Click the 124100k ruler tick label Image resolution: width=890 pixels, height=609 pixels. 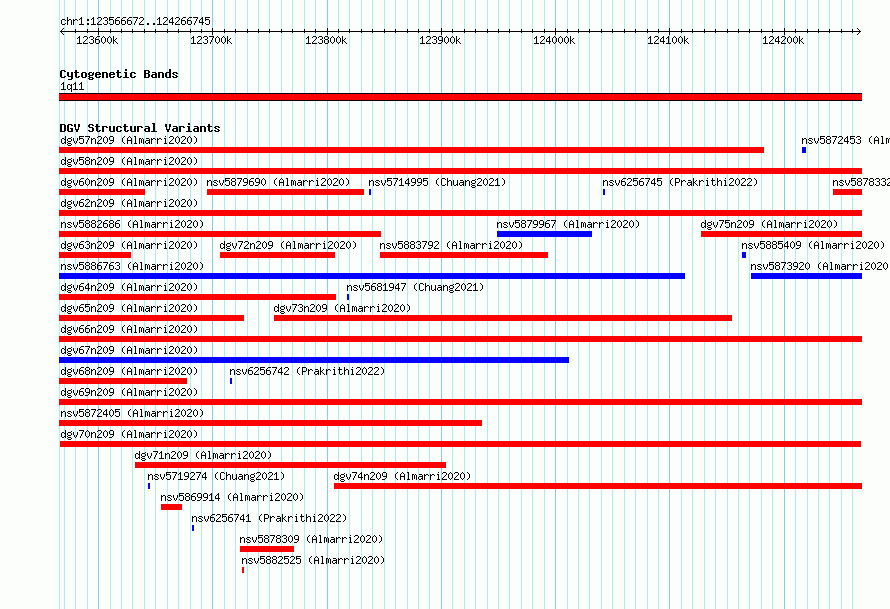click(668, 40)
